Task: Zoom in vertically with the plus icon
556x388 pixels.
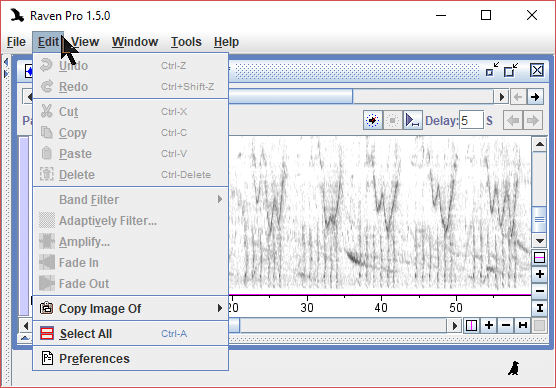Action: click(539, 274)
